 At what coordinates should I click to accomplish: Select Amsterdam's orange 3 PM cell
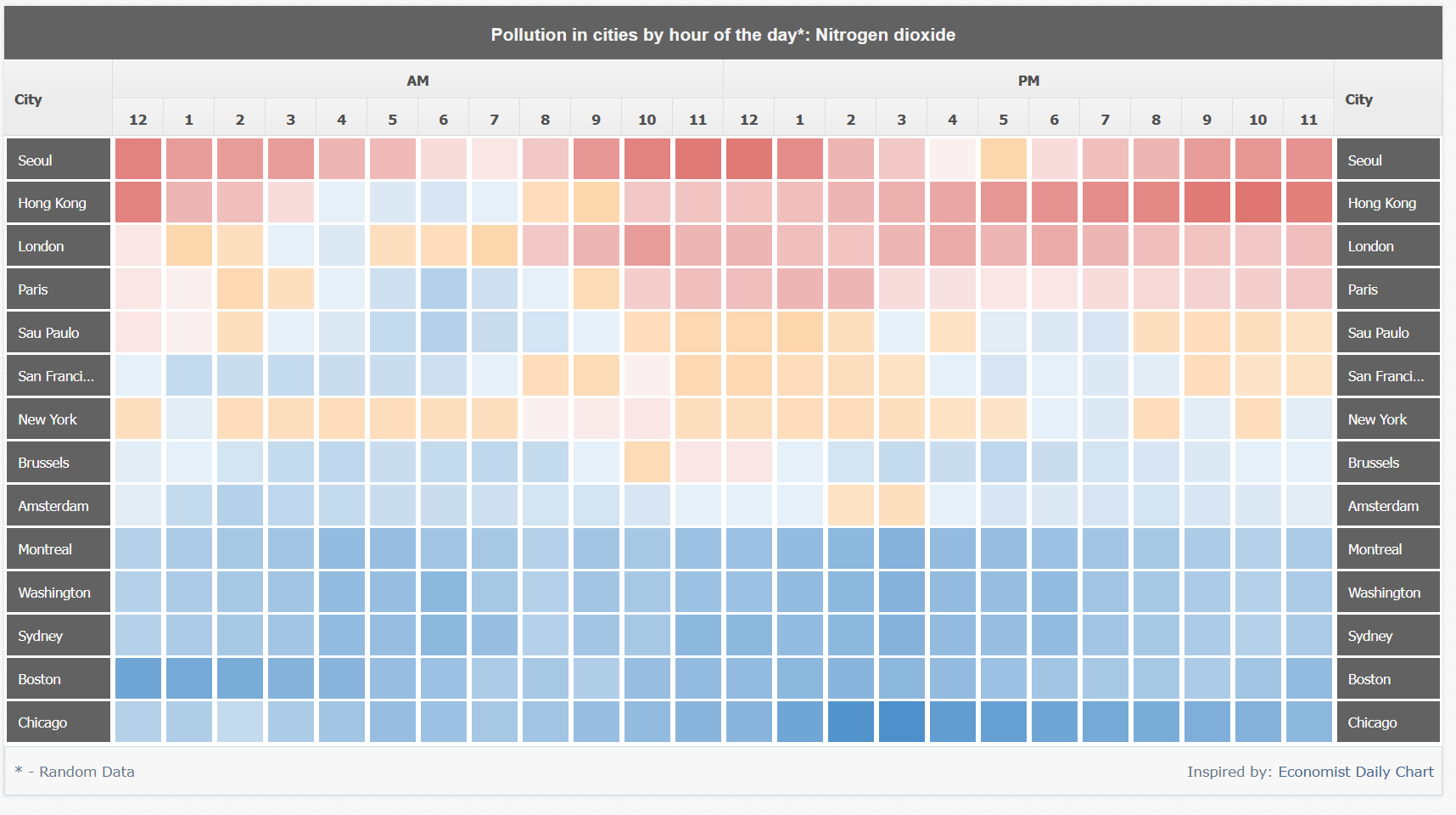pyautogui.click(x=901, y=506)
